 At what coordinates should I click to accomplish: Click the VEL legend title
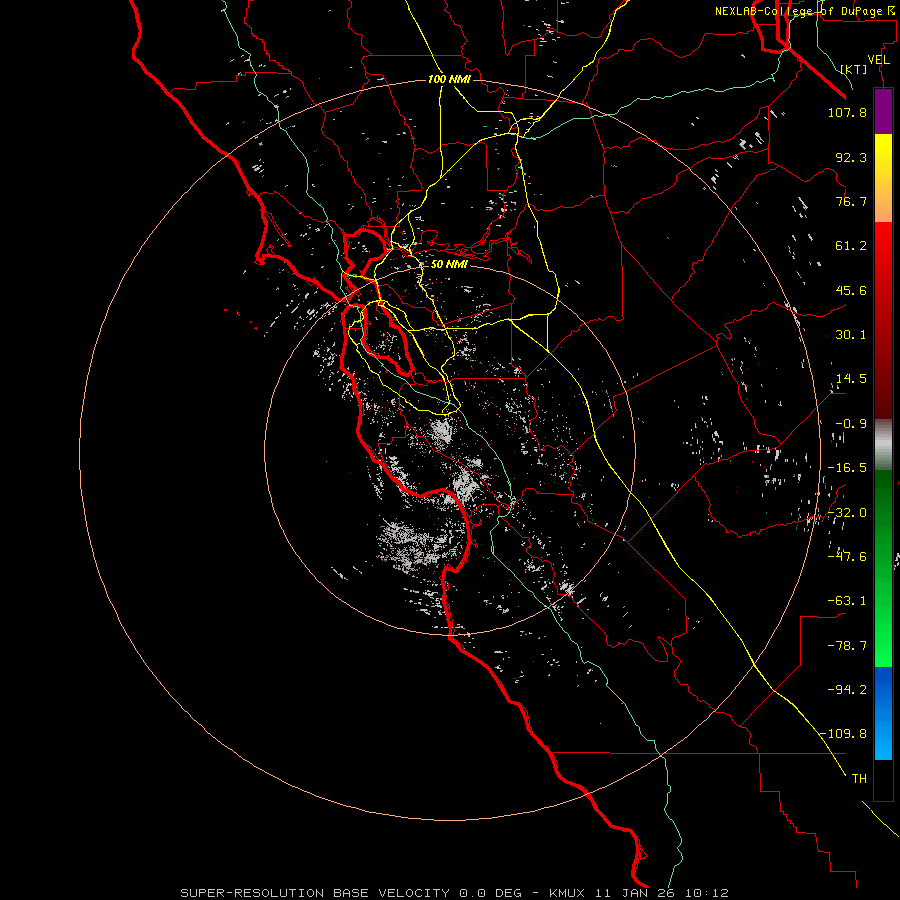878,60
